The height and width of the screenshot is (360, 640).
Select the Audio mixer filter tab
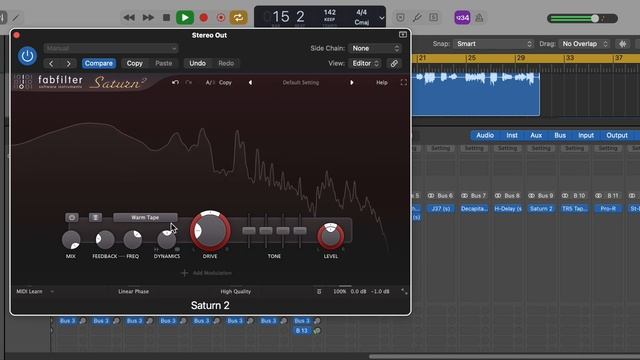click(x=485, y=136)
